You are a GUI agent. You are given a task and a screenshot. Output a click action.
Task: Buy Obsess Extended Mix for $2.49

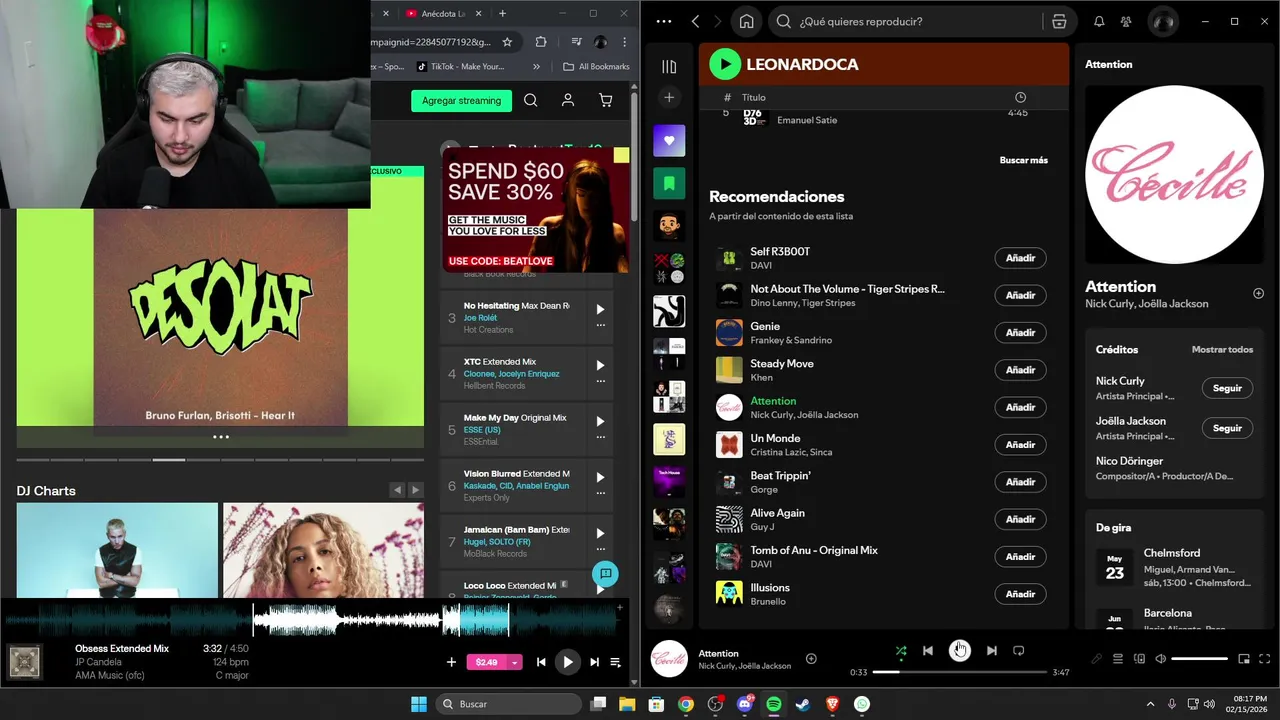487,662
